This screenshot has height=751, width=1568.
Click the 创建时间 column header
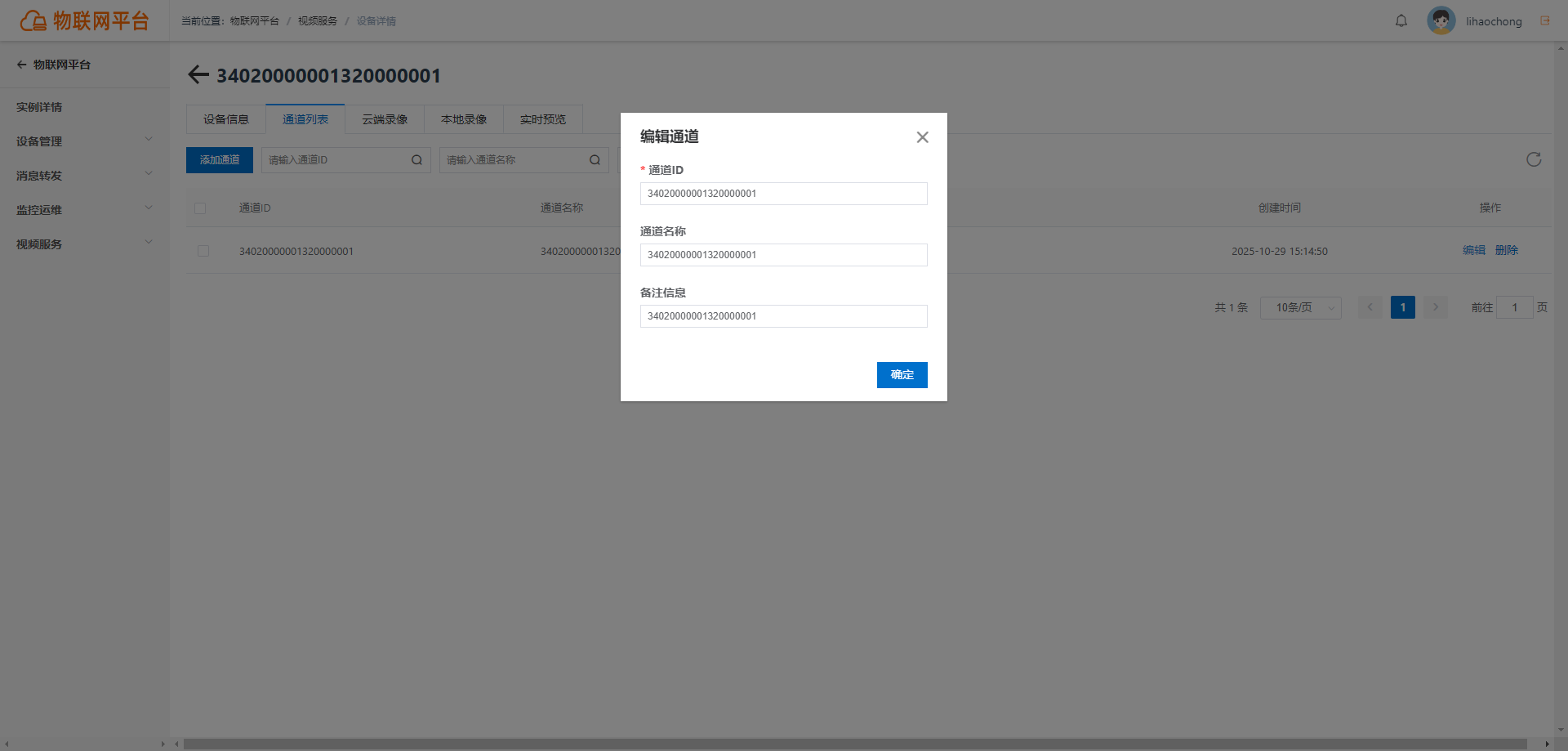1279,208
